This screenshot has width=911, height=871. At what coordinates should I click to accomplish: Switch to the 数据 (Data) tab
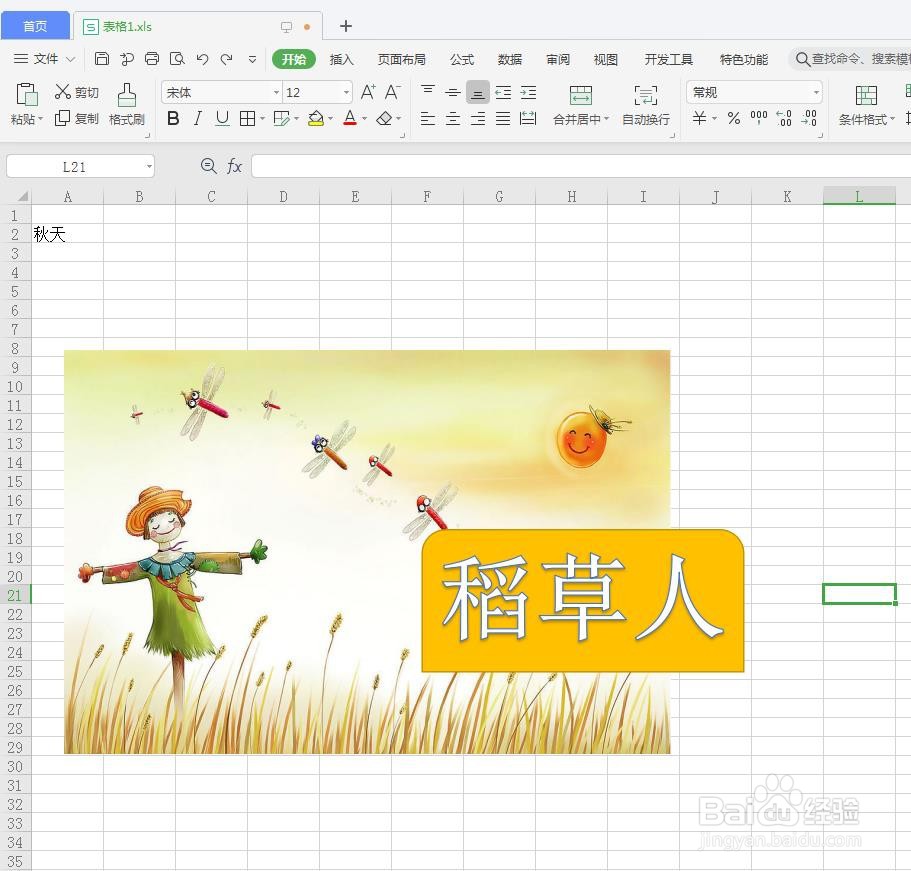click(510, 59)
